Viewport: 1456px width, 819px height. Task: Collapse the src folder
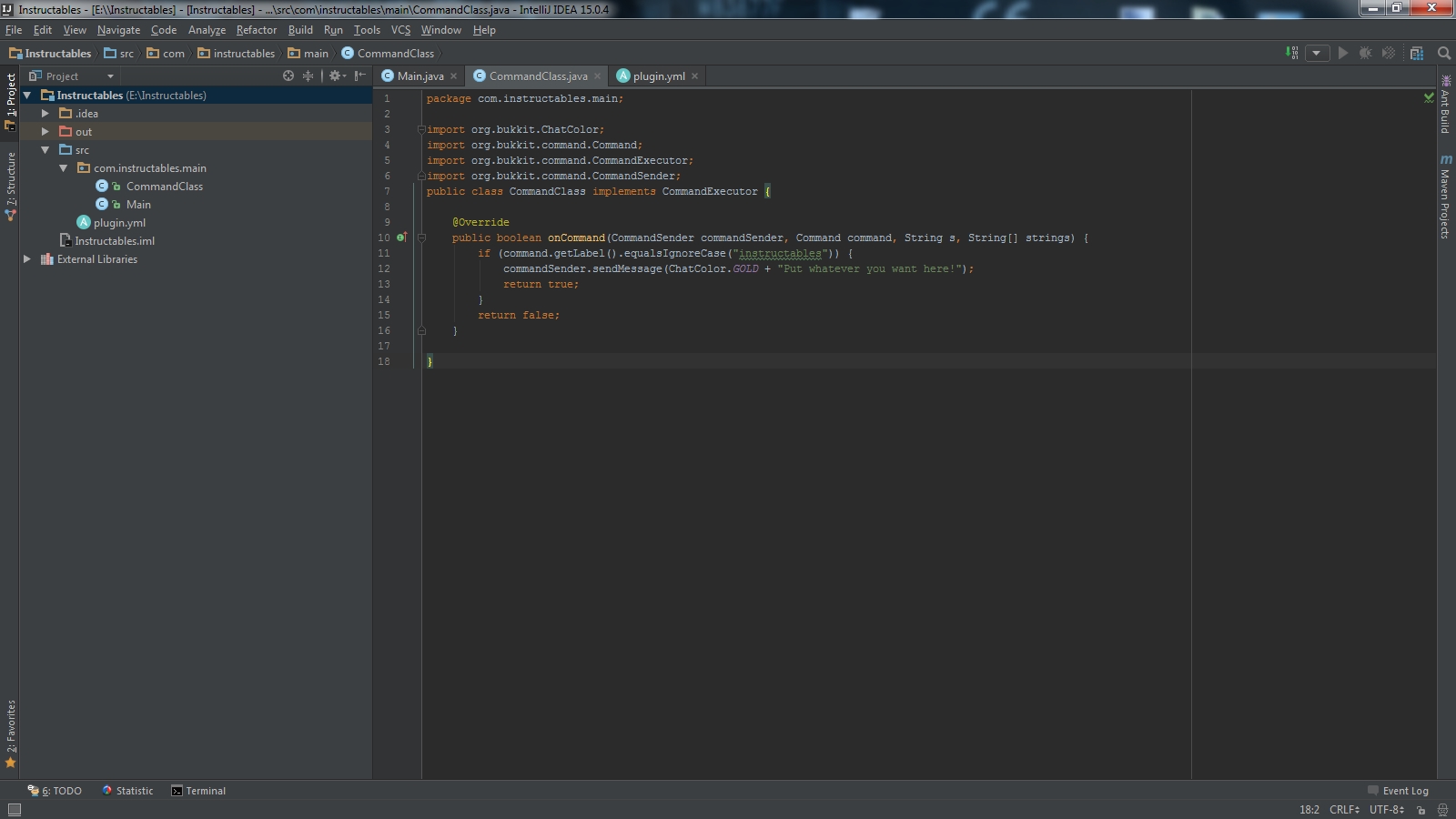pos(45,149)
